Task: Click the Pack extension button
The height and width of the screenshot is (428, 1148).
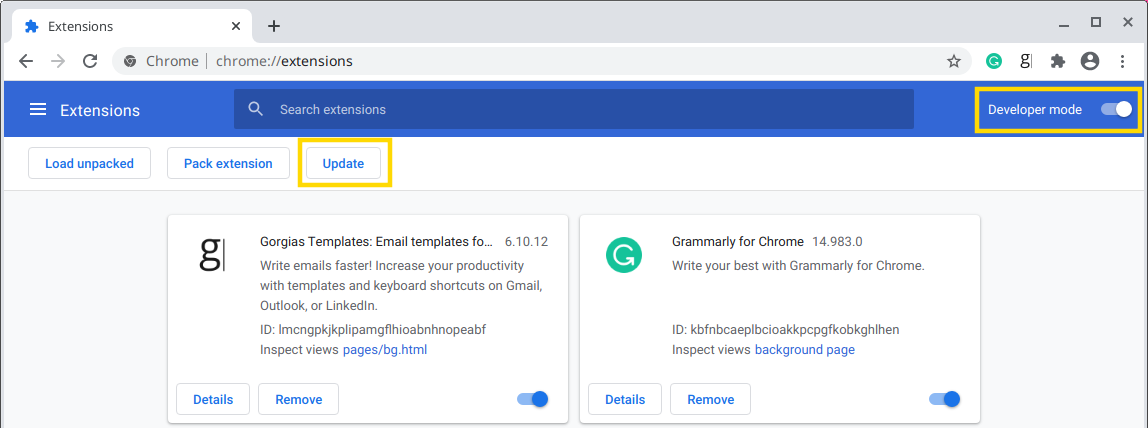Action: click(x=228, y=163)
